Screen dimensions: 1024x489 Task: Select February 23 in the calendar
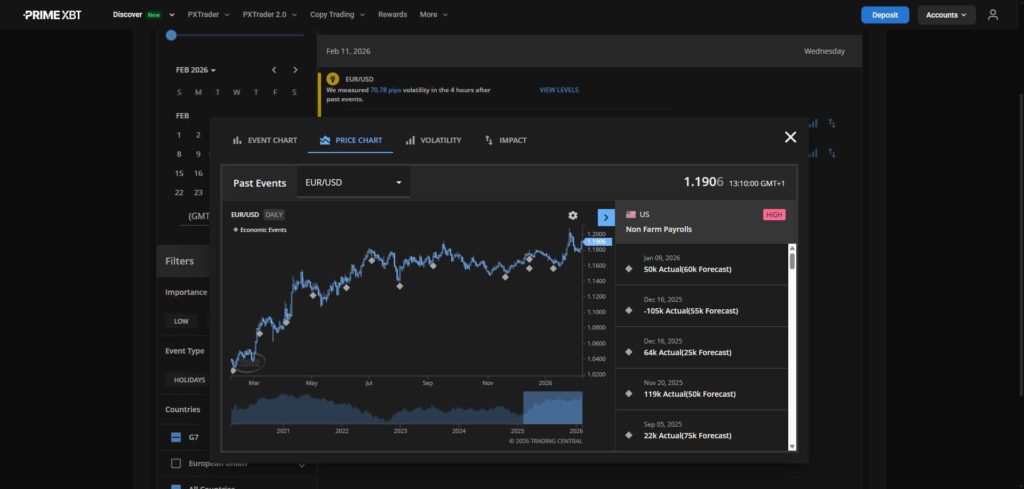(x=198, y=193)
